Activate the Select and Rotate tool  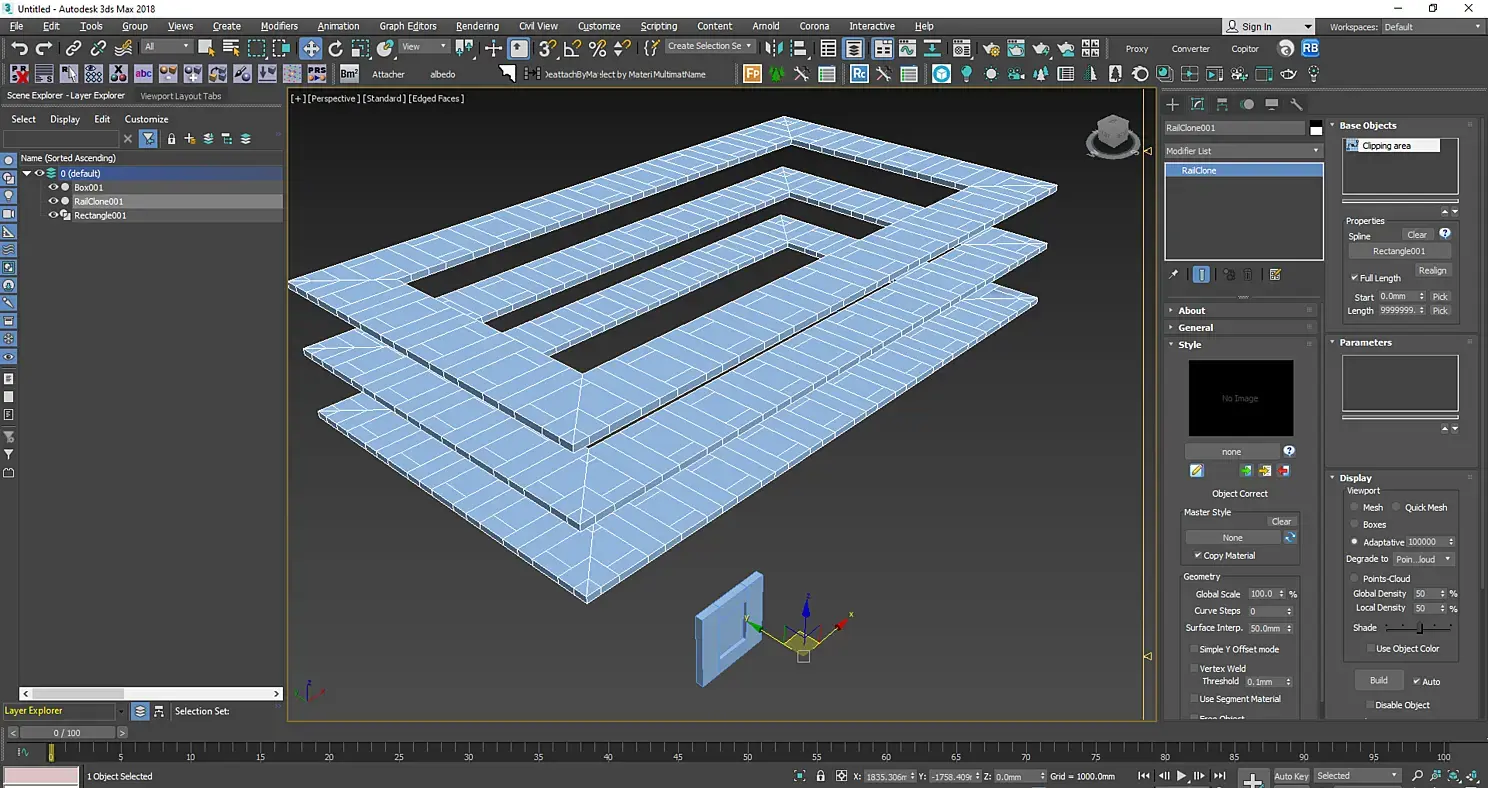[x=336, y=48]
